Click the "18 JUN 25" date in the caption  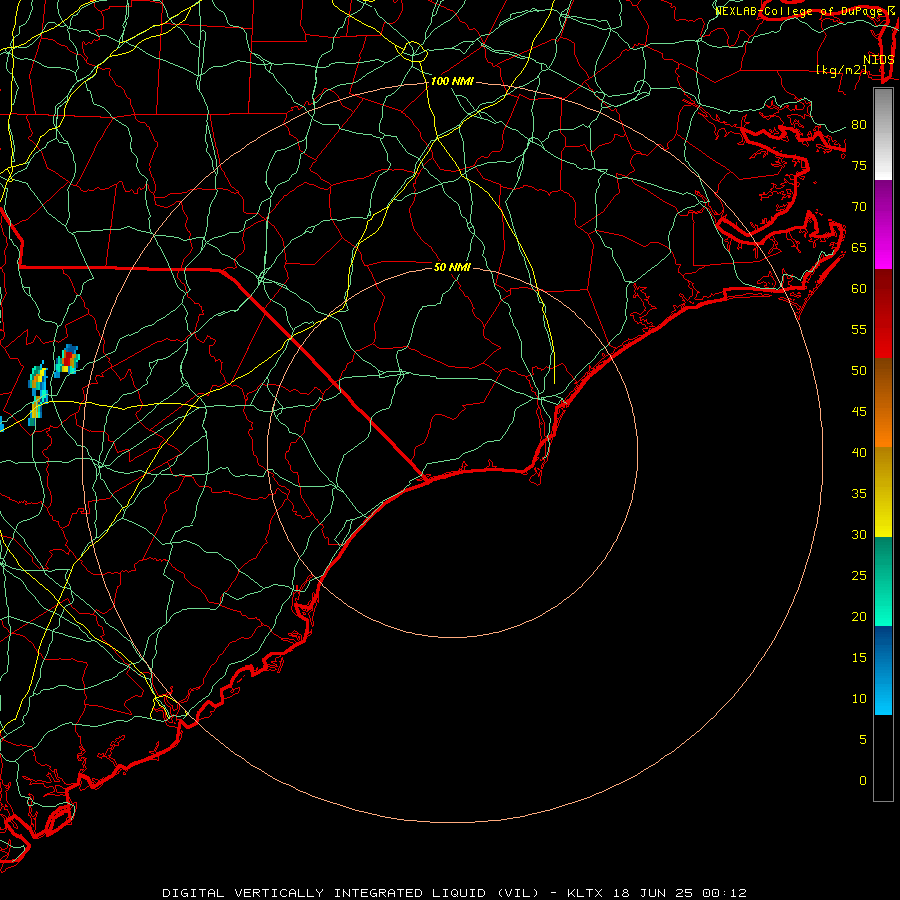[x=653, y=893]
